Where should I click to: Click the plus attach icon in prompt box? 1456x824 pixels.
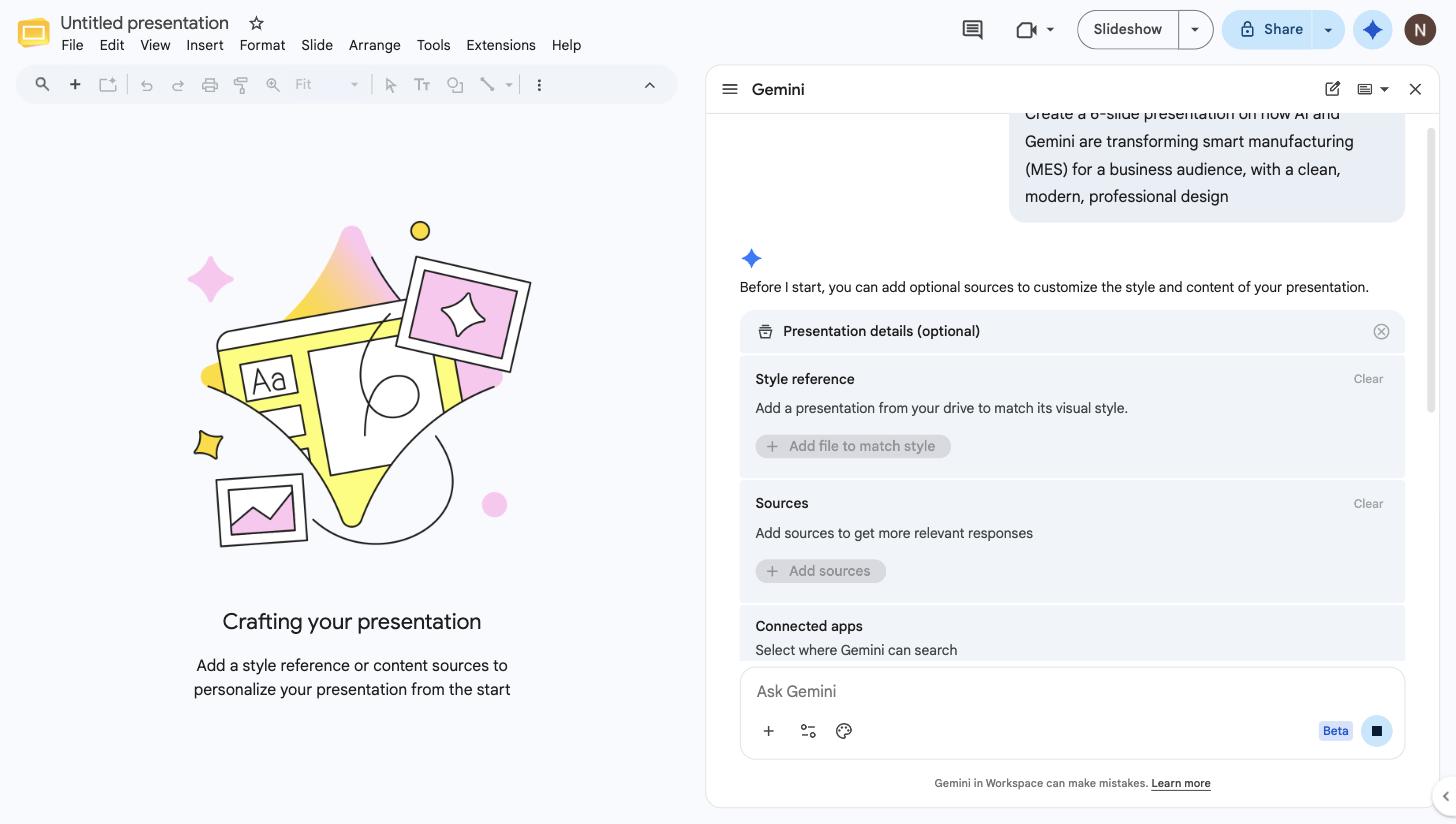point(769,731)
